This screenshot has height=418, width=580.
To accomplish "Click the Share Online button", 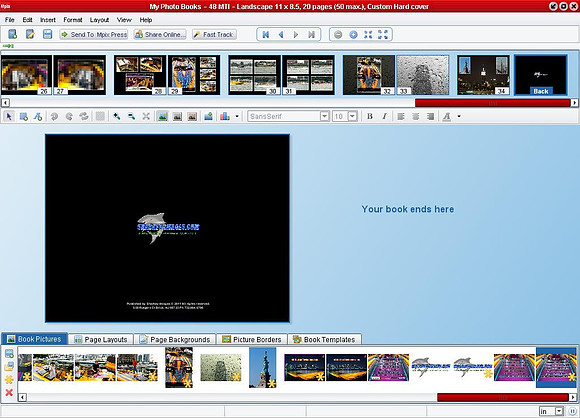I will [x=160, y=34].
